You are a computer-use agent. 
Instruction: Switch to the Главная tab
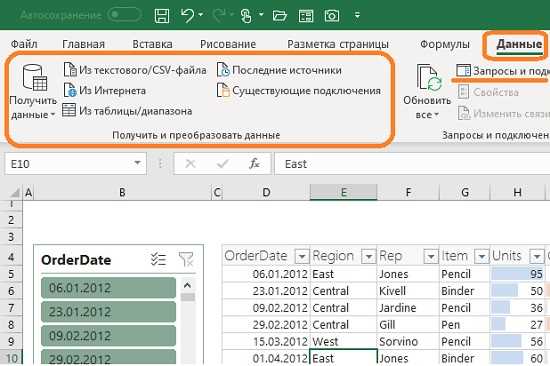click(x=83, y=44)
